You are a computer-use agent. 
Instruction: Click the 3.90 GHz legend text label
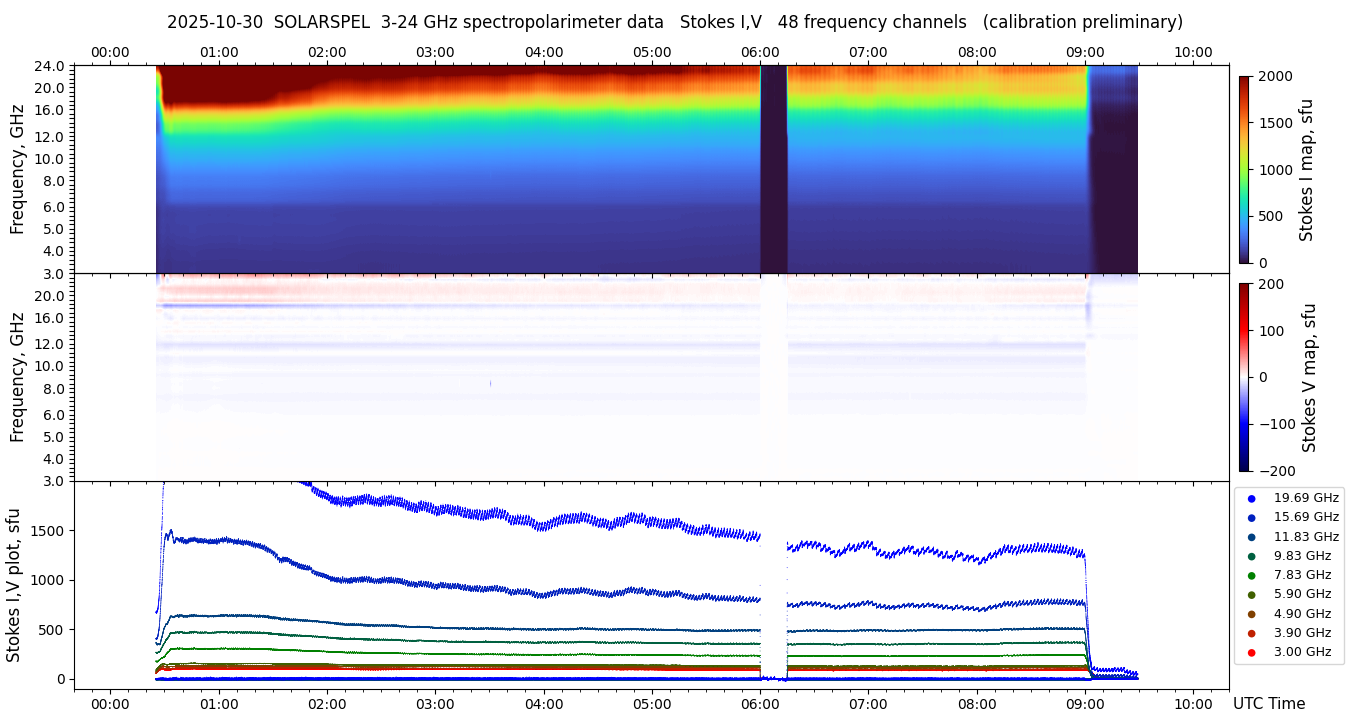1302,633
